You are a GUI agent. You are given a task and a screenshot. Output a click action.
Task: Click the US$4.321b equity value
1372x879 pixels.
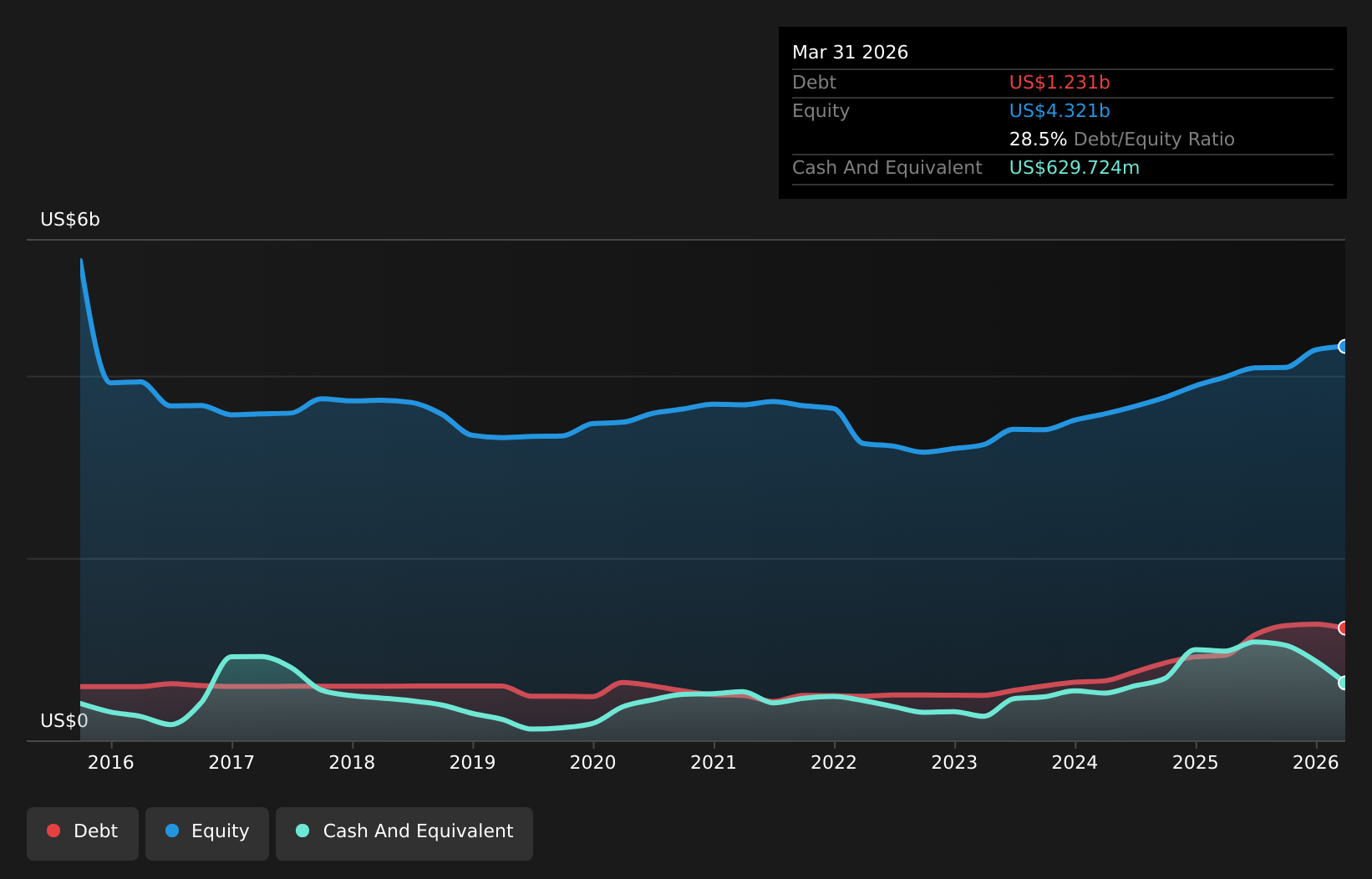(1059, 111)
